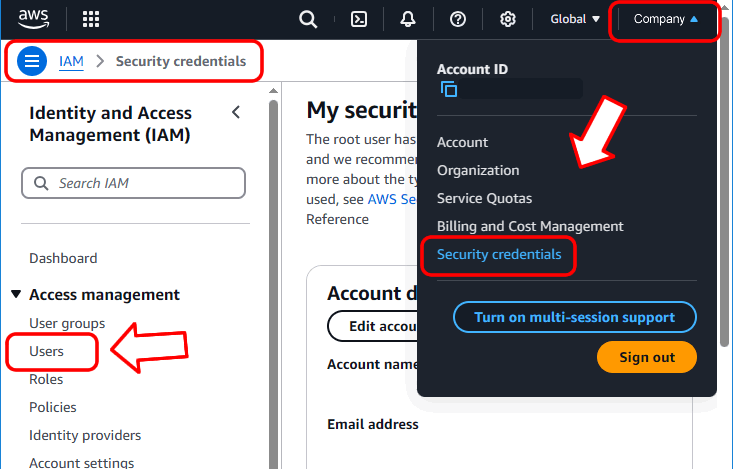733x469 pixels.
Task: Click the Sign out button
Action: coord(647,357)
